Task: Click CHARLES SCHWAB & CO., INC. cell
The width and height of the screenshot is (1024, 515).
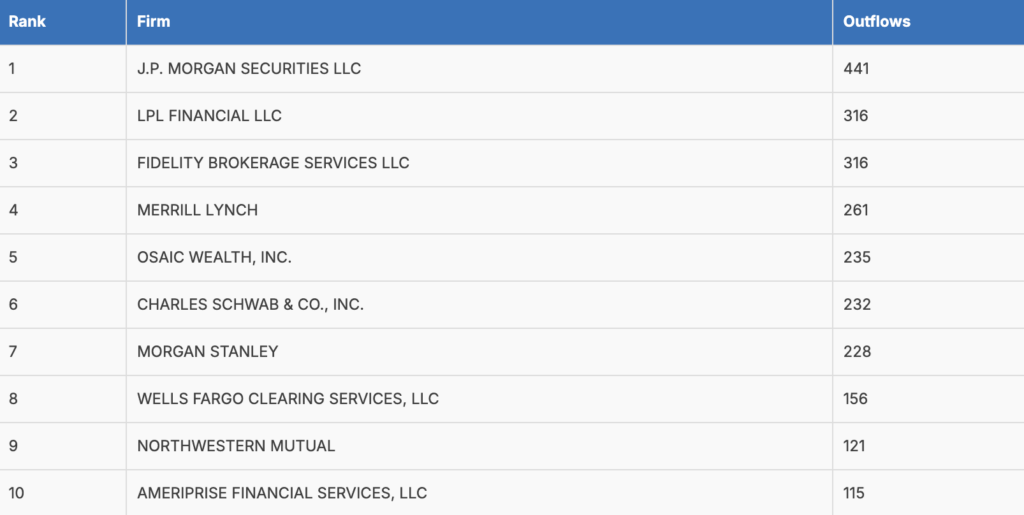Action: pos(479,304)
